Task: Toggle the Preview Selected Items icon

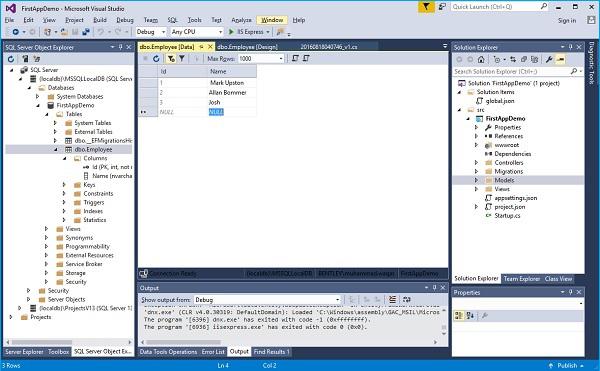Action: [x=561, y=59]
